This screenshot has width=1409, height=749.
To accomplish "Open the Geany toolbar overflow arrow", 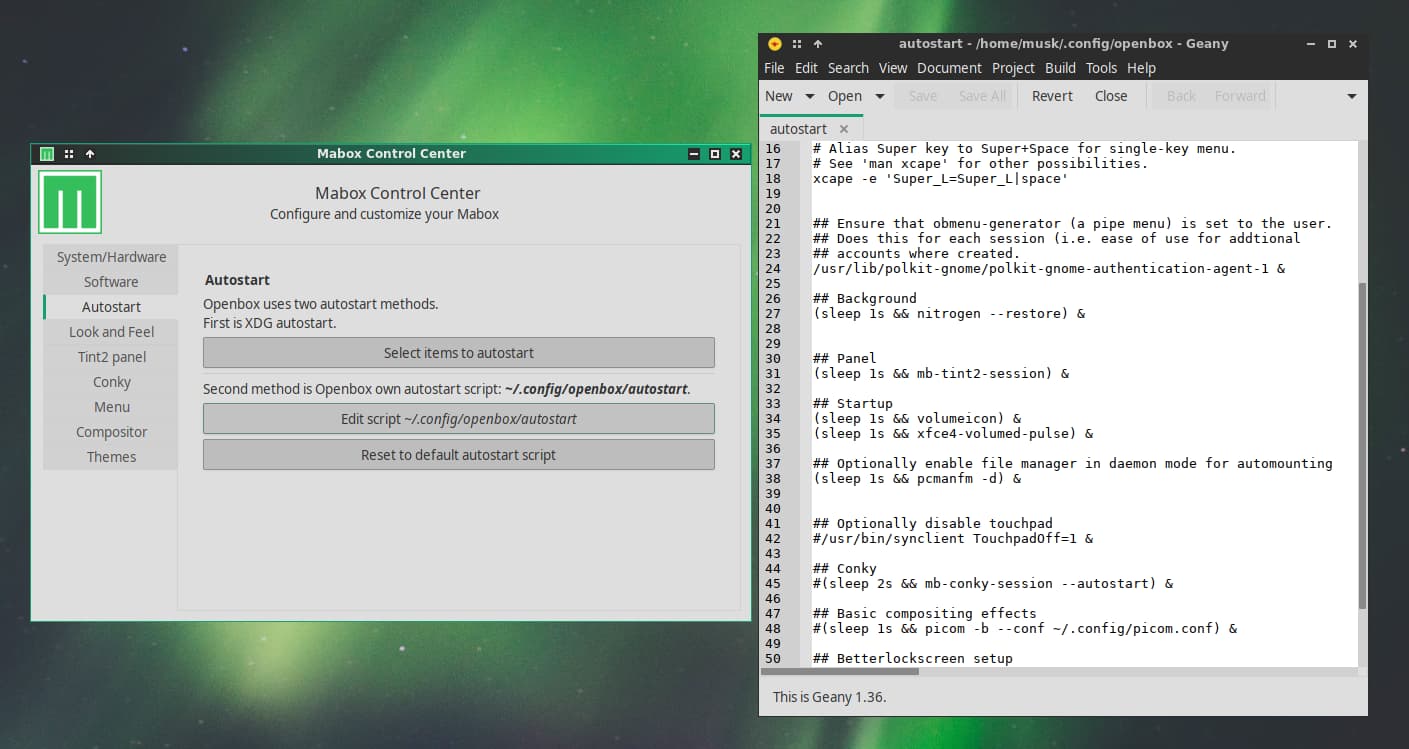I will tap(1352, 96).
